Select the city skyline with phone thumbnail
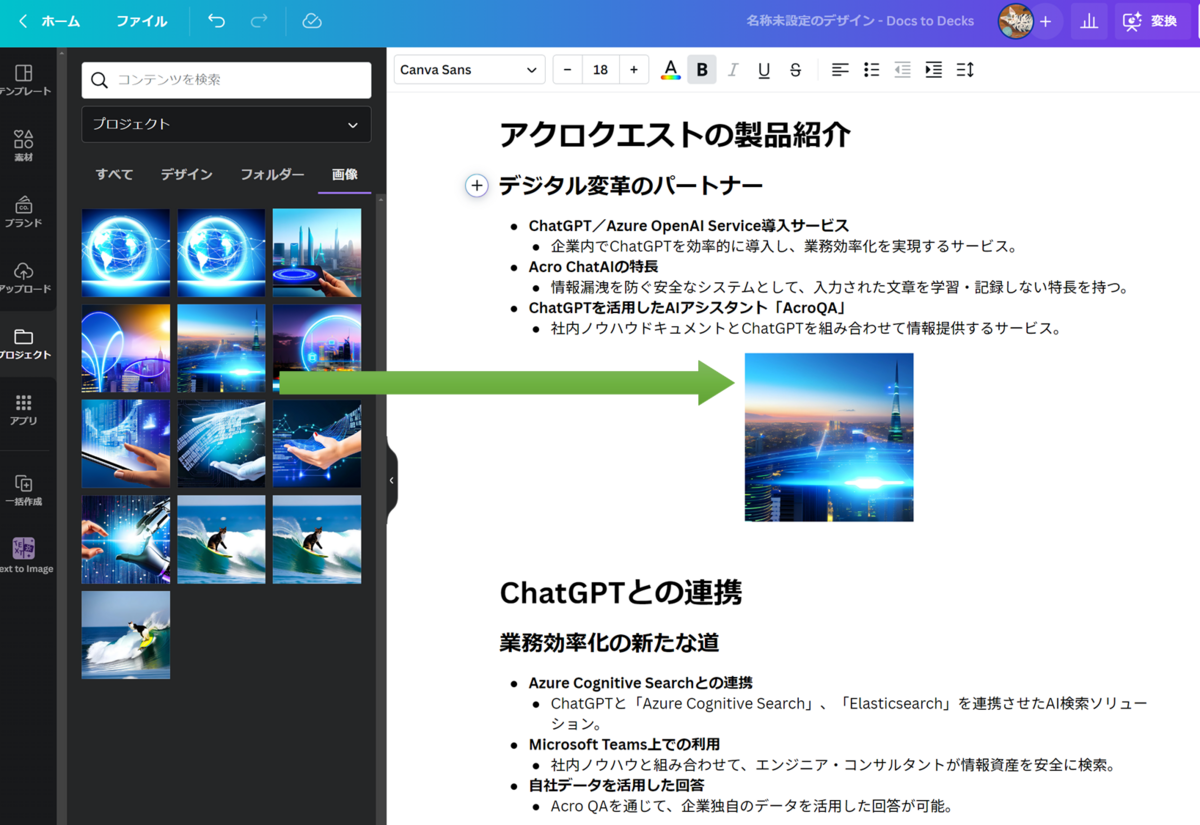The width and height of the screenshot is (1200, 825). point(317,252)
